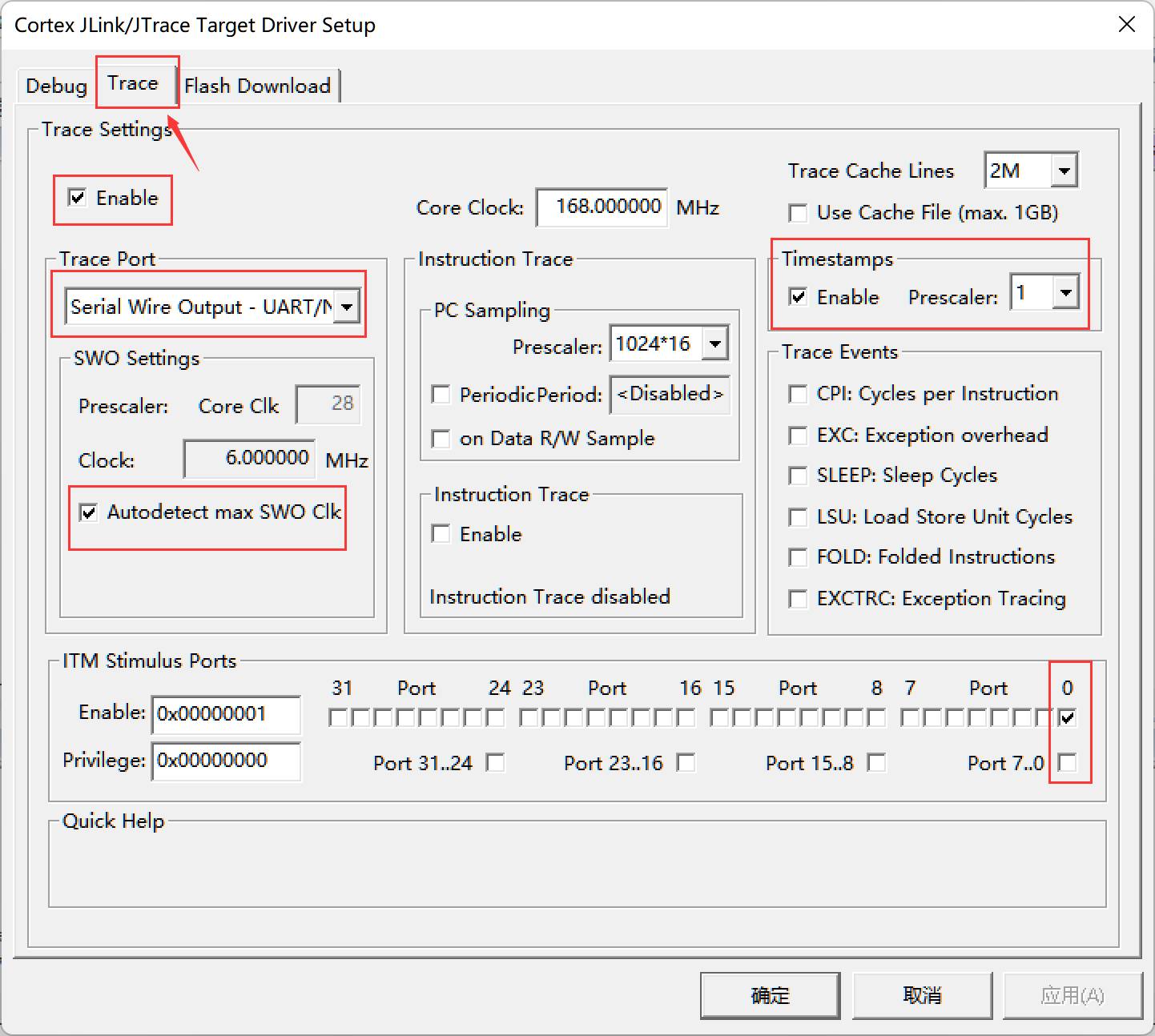Click the 应用(A) Apply button
This screenshot has height=1036, width=1155.
(1073, 995)
